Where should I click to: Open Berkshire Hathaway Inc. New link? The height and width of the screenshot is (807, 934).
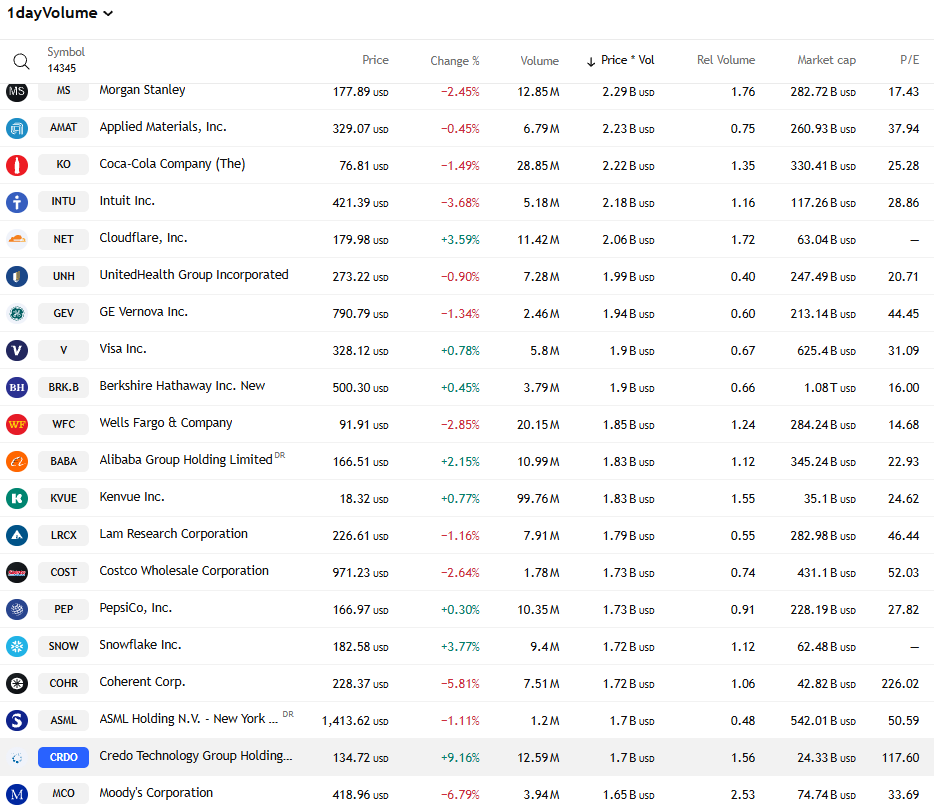tap(182, 385)
